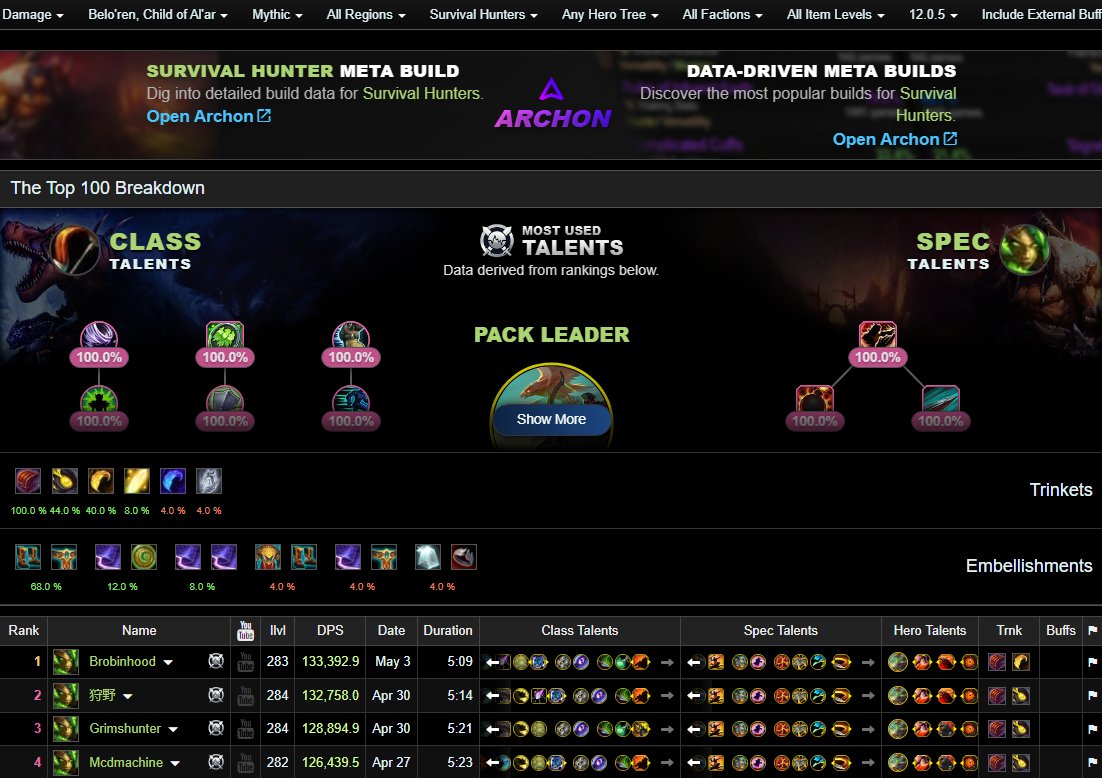Viewport: 1102px width, 778px height.
Task: Click the green spiral embellishment icon
Action: coord(144,557)
